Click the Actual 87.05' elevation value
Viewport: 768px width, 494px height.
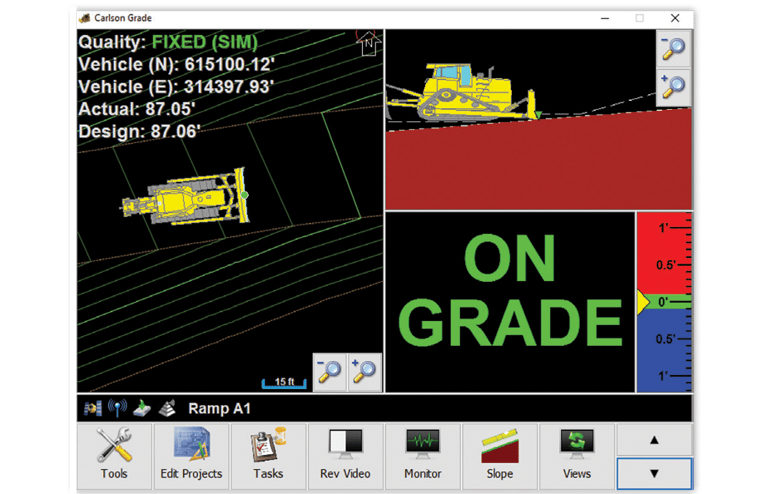[137, 109]
